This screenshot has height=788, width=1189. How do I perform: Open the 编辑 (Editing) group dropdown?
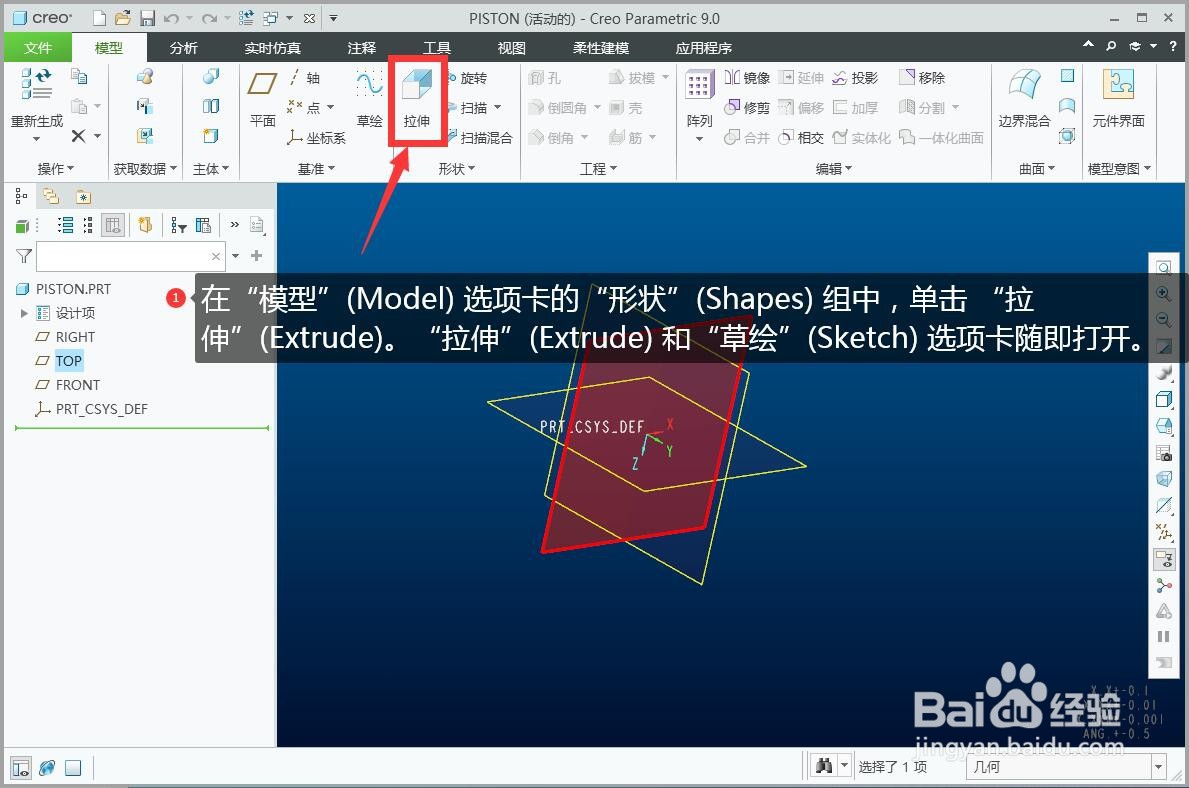(833, 168)
